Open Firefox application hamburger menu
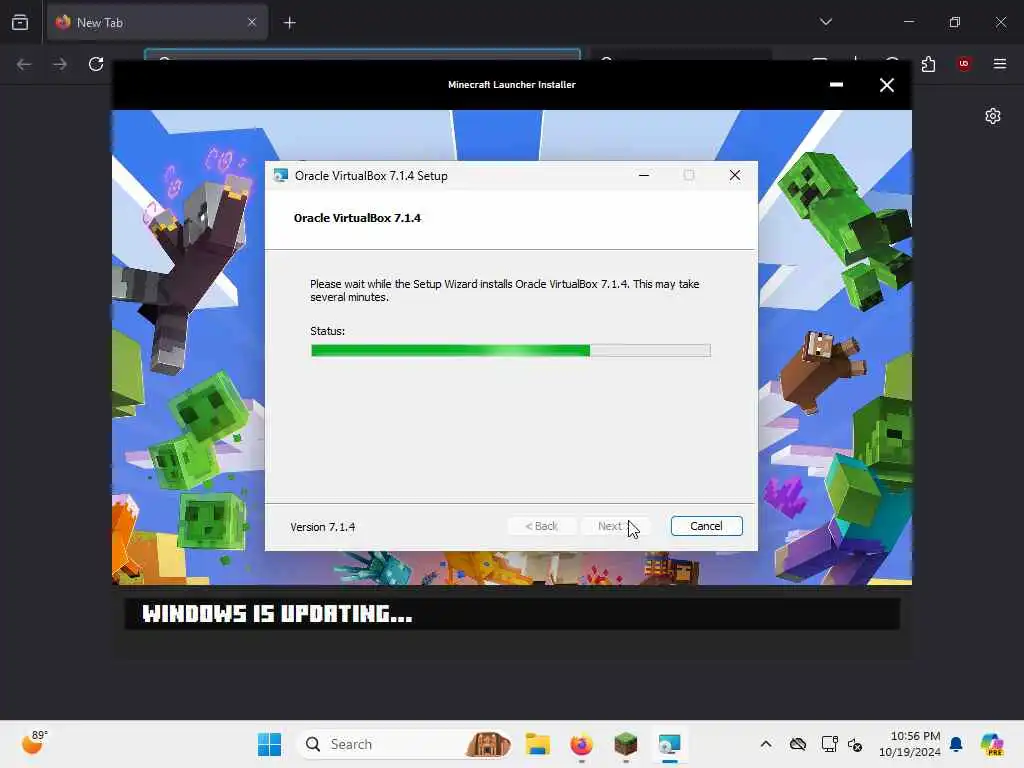The width and height of the screenshot is (1024, 768). click(x=1000, y=64)
